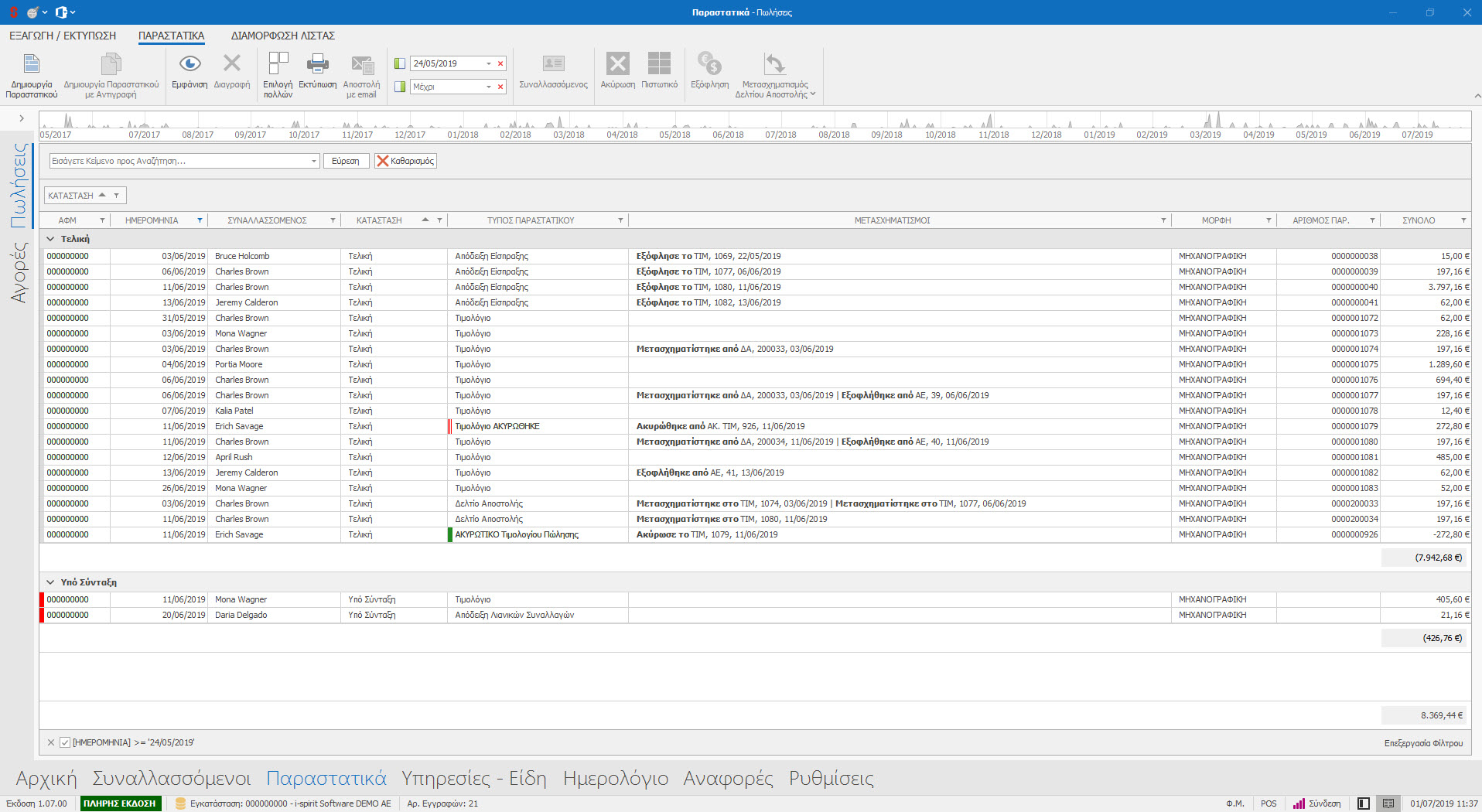Click the Ακύρωση cancel icon
Screen dimensions: 1482x812
click(x=617, y=64)
